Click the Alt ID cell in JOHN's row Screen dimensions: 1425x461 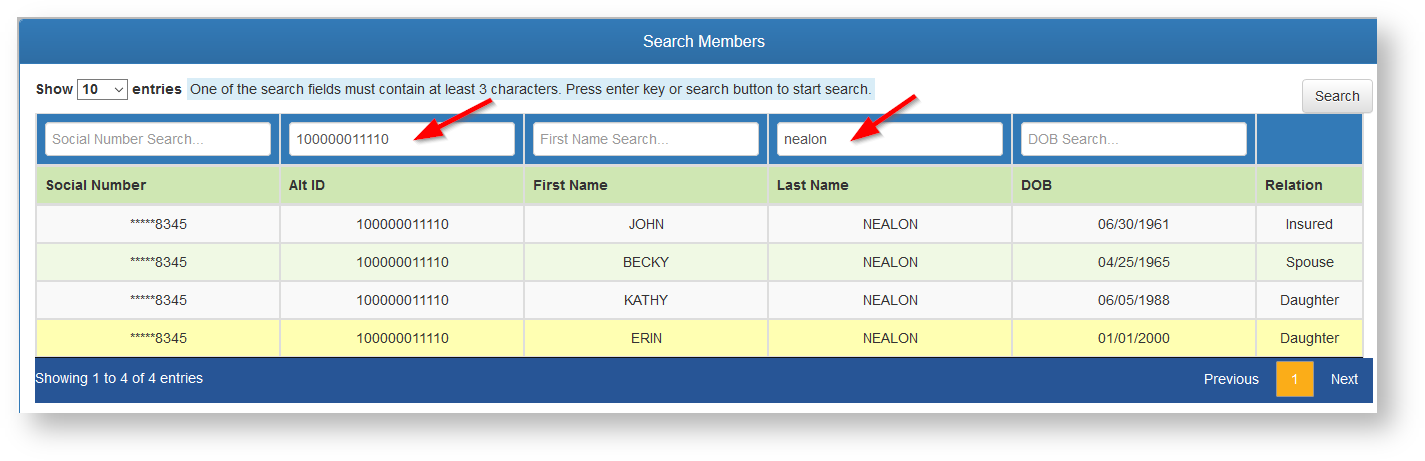click(402, 224)
